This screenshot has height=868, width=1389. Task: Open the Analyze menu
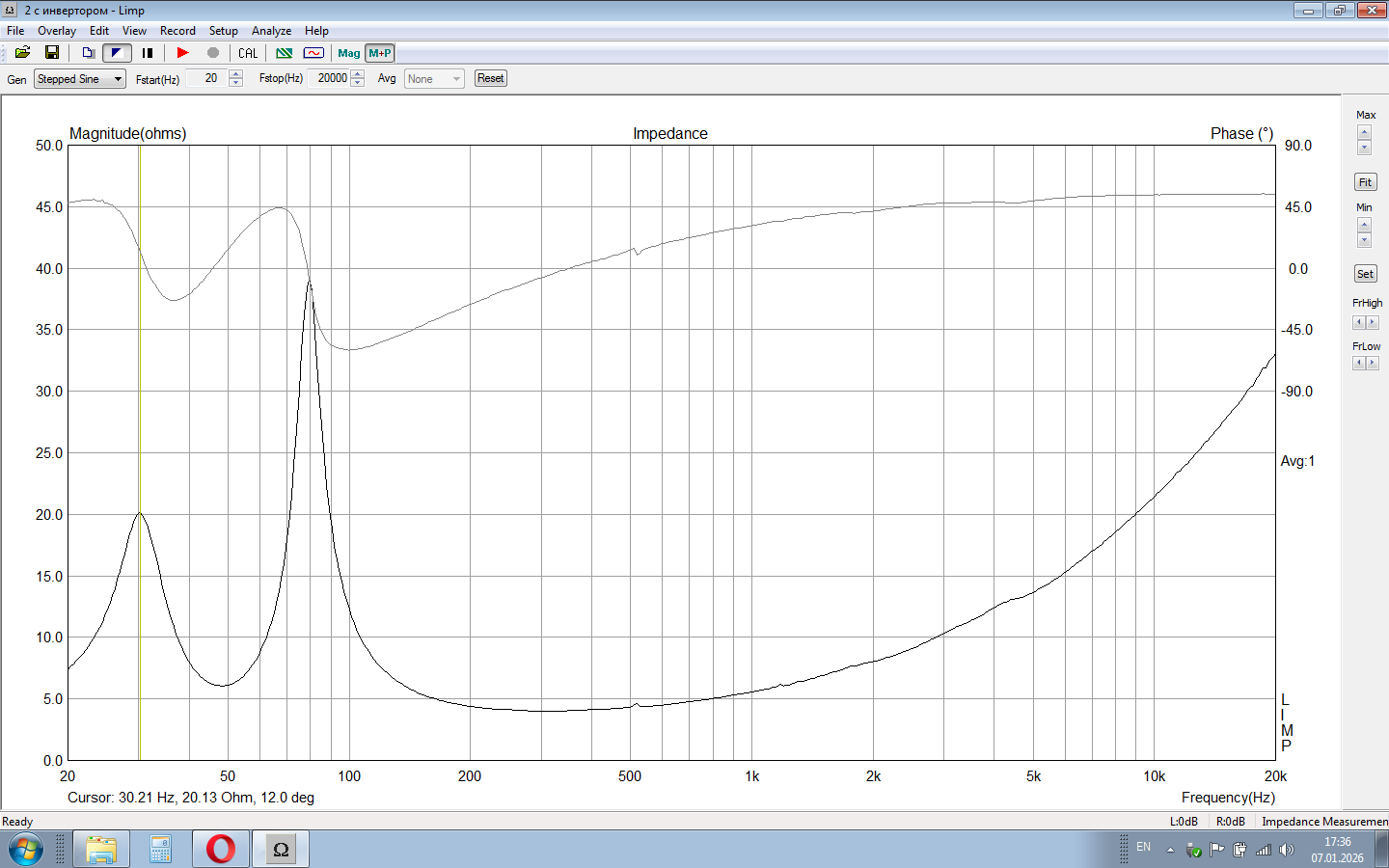pyautogui.click(x=271, y=31)
